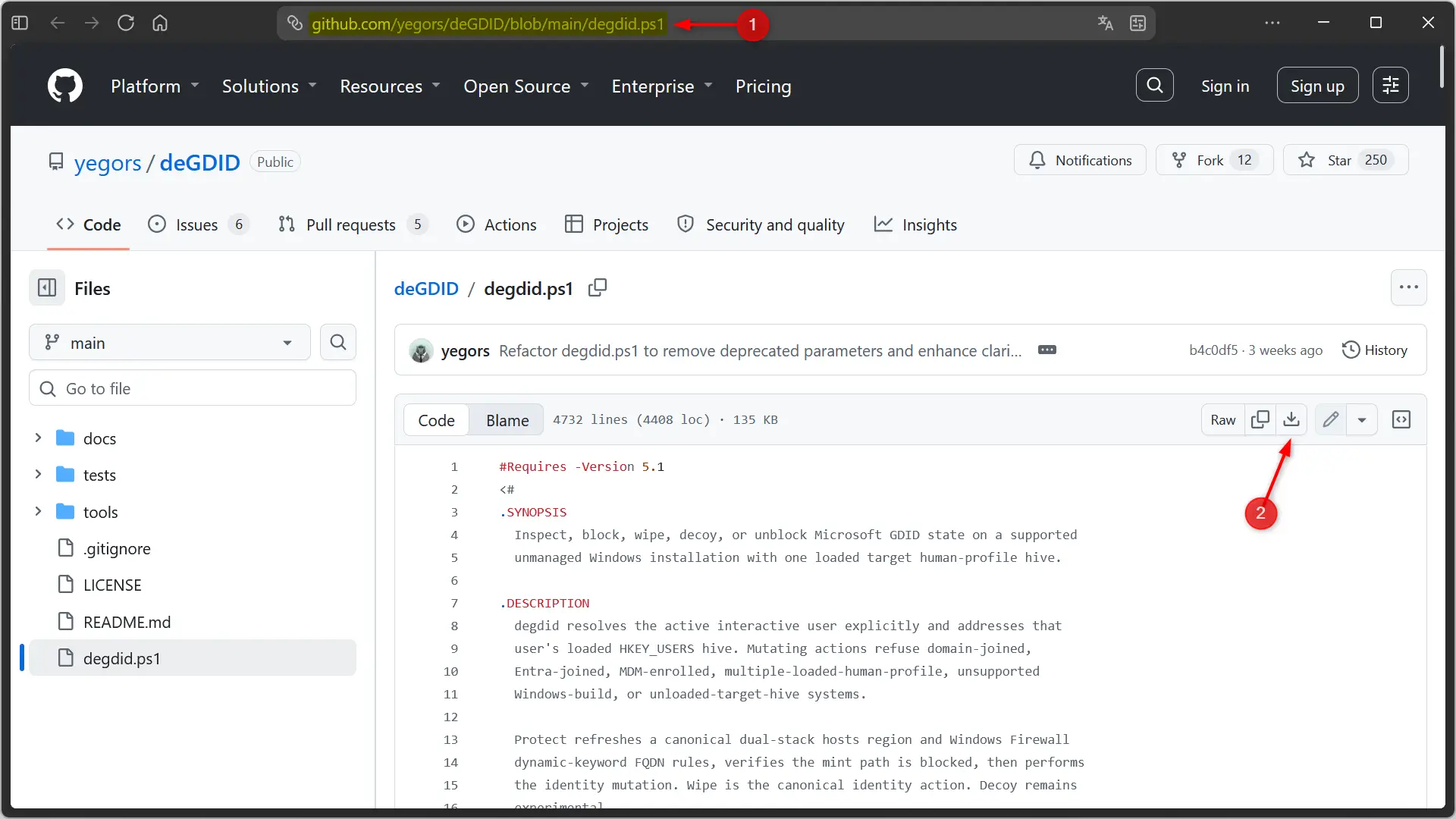The image size is (1456, 819).
Task: Click the yegors avatar in the commit row
Action: (x=421, y=350)
